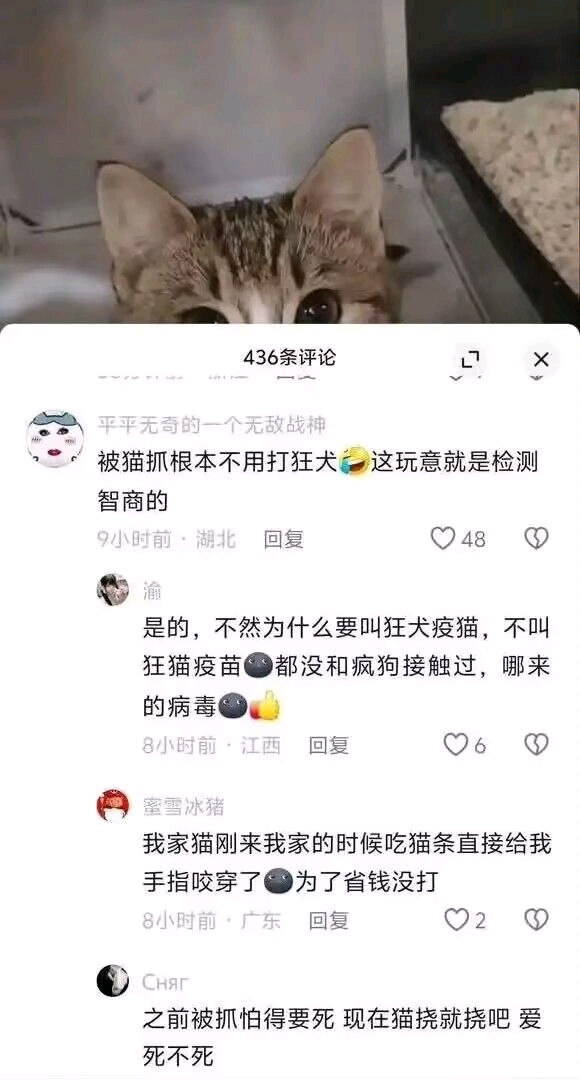Like the comment with 48 likes
The image size is (580, 1082).
point(443,538)
